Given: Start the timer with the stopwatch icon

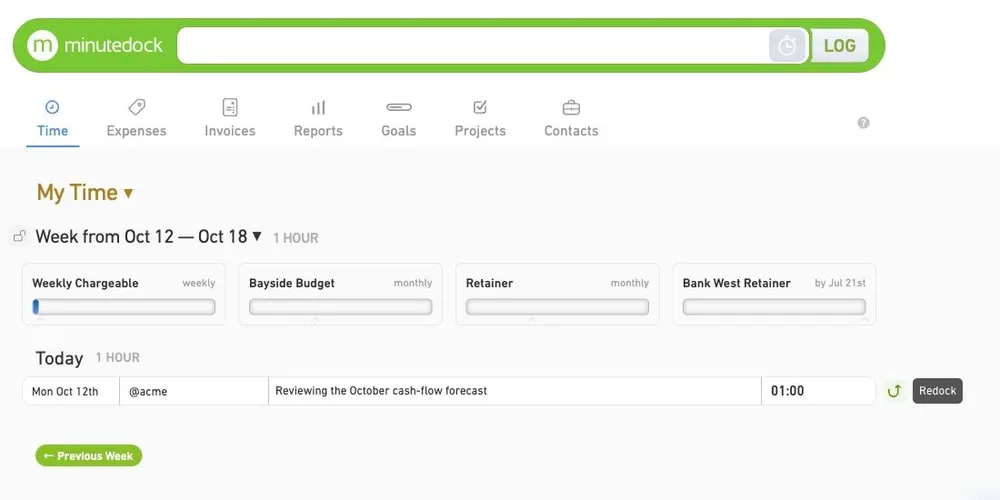Looking at the screenshot, I should (x=788, y=45).
